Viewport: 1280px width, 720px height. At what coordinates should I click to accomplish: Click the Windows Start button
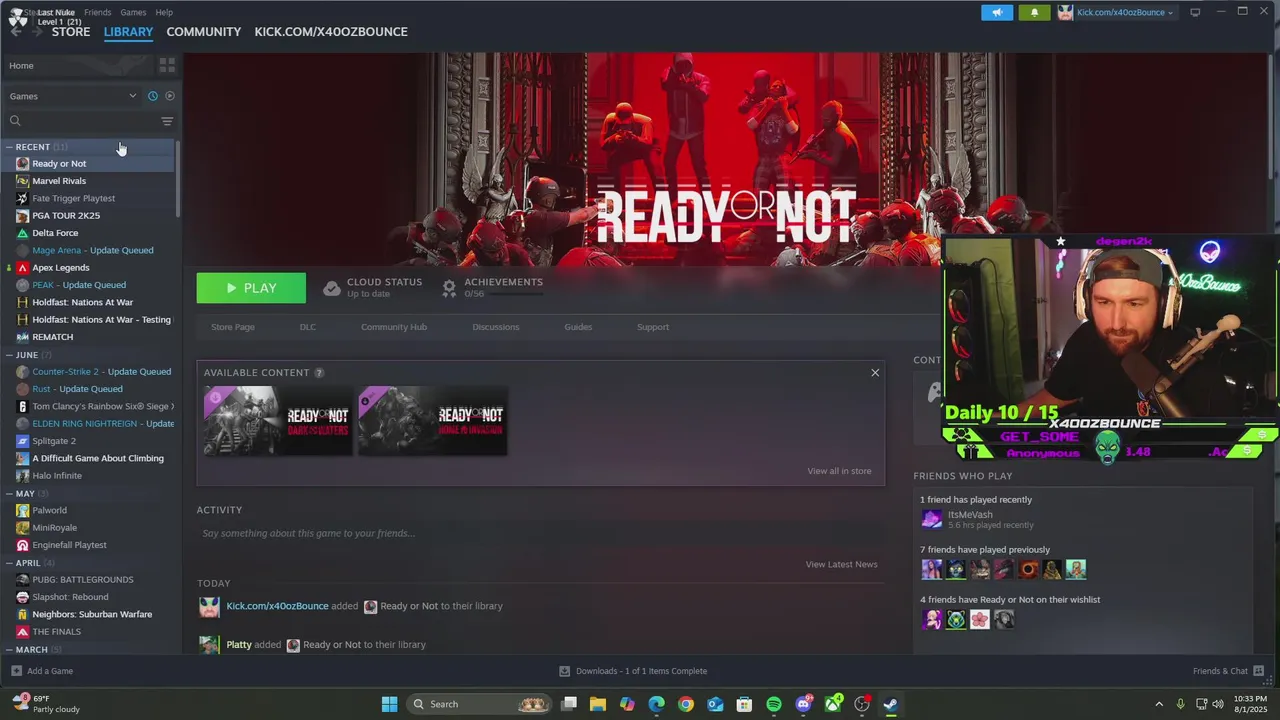coord(389,704)
